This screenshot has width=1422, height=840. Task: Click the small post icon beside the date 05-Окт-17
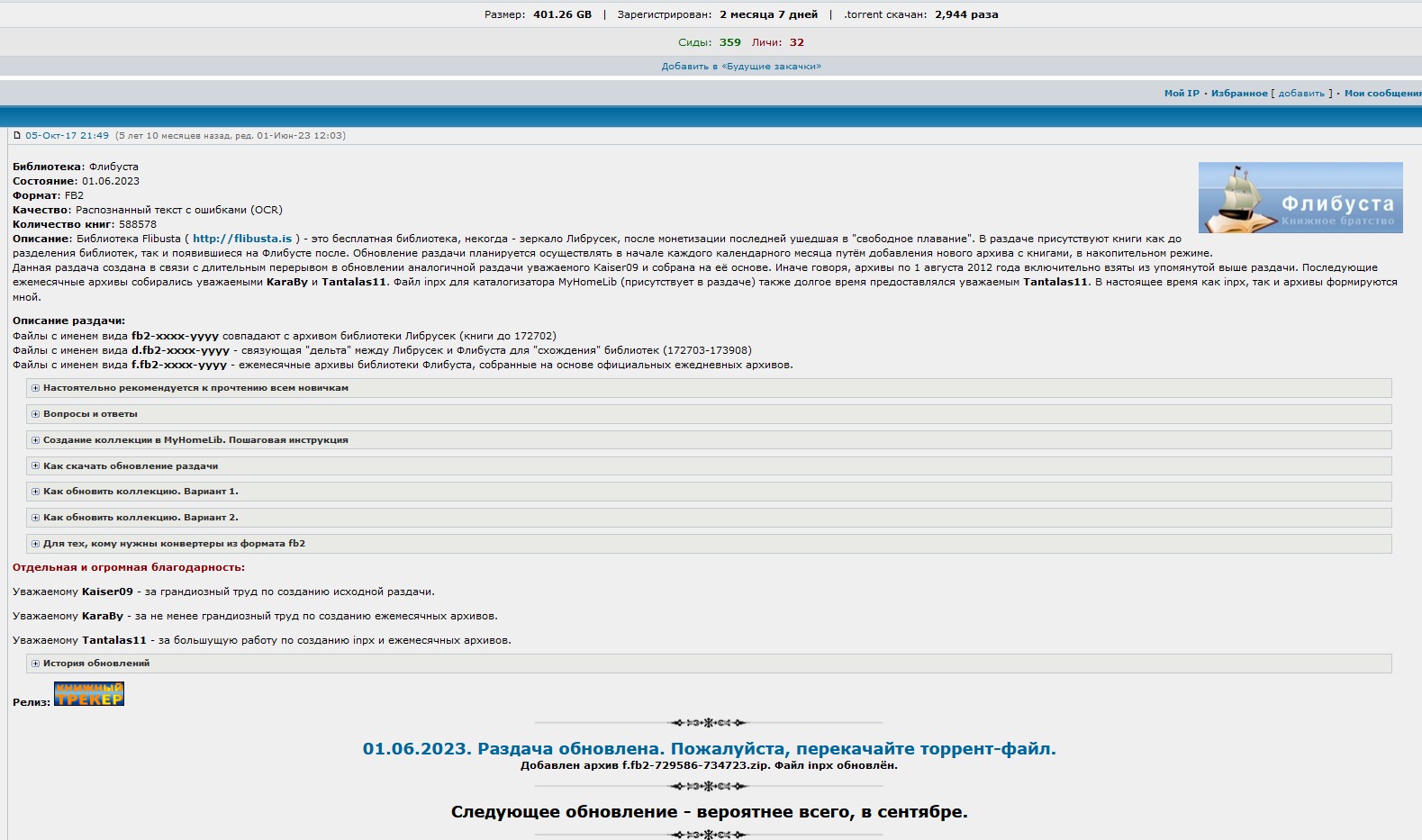(x=17, y=136)
